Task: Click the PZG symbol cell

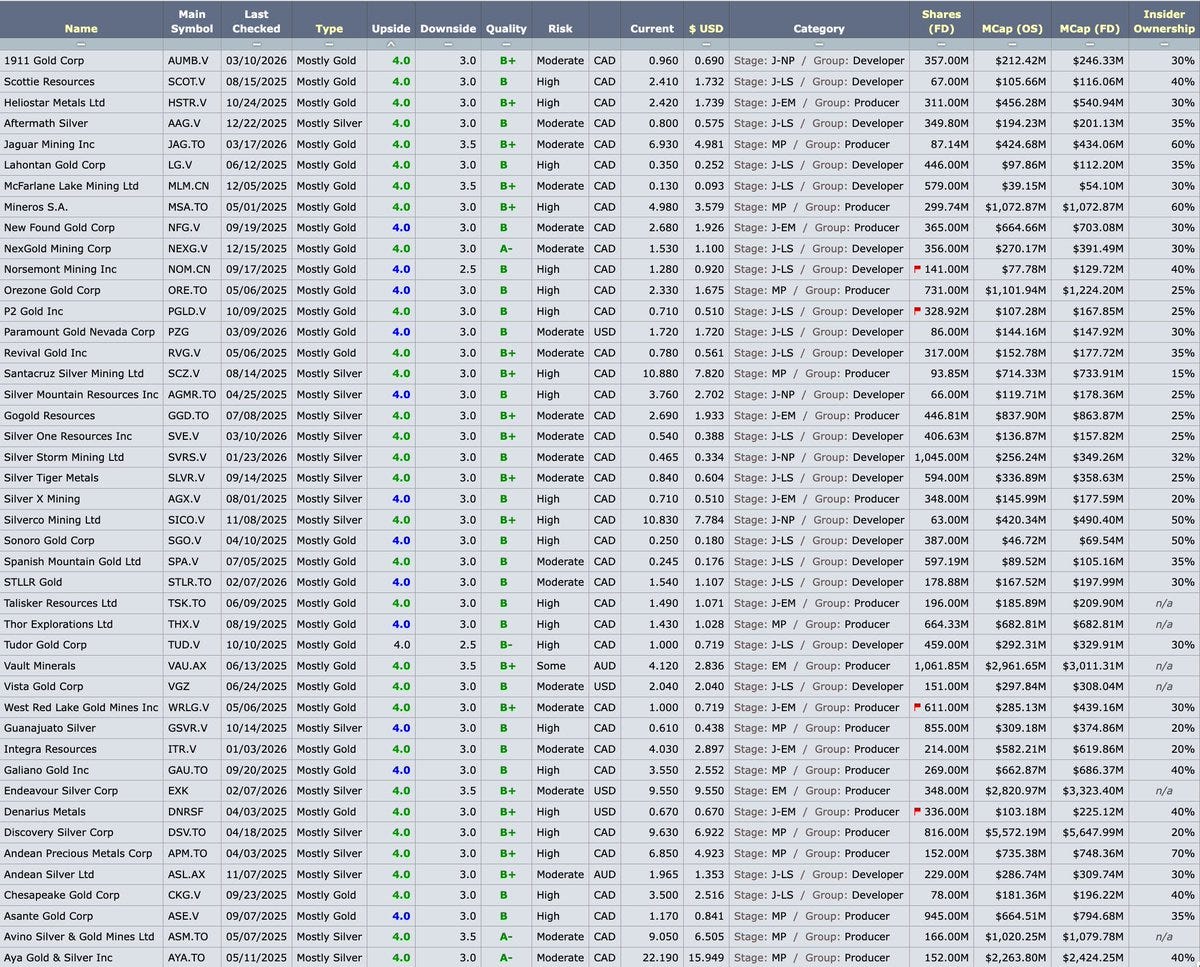Action: click(x=179, y=332)
